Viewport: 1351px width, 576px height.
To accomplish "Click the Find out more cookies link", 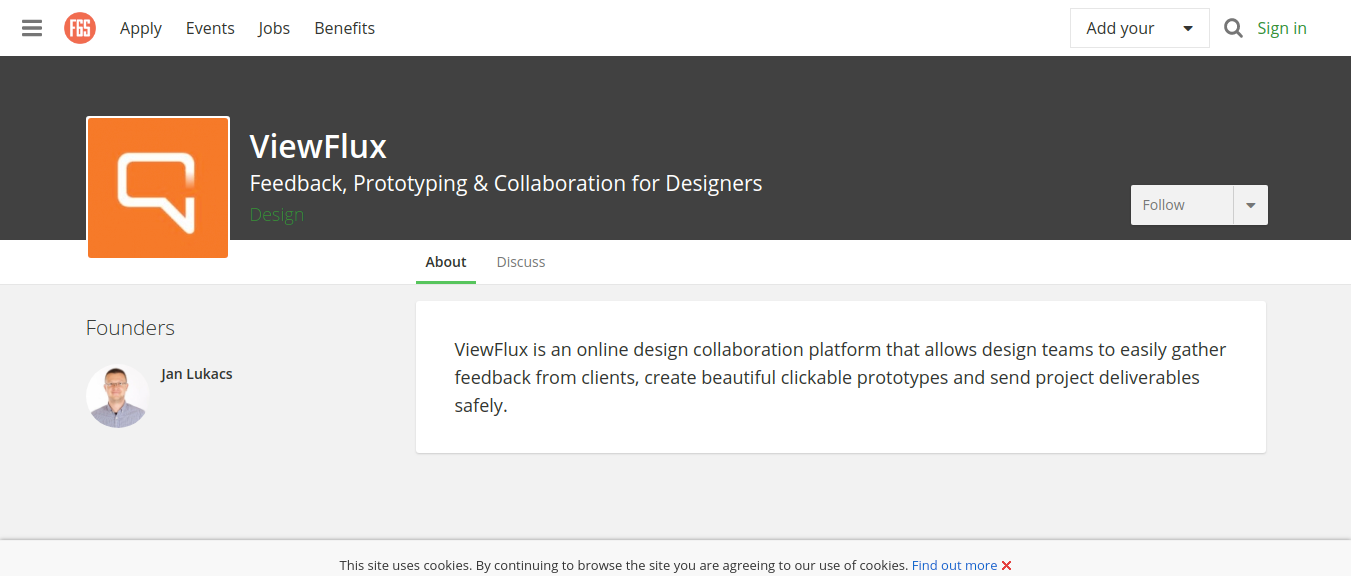I will click(954, 565).
